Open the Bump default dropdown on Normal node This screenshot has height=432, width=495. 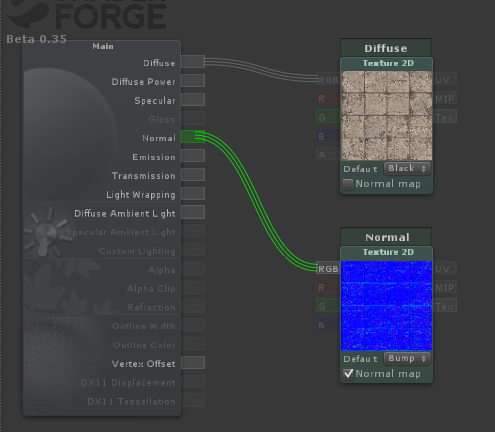(407, 358)
